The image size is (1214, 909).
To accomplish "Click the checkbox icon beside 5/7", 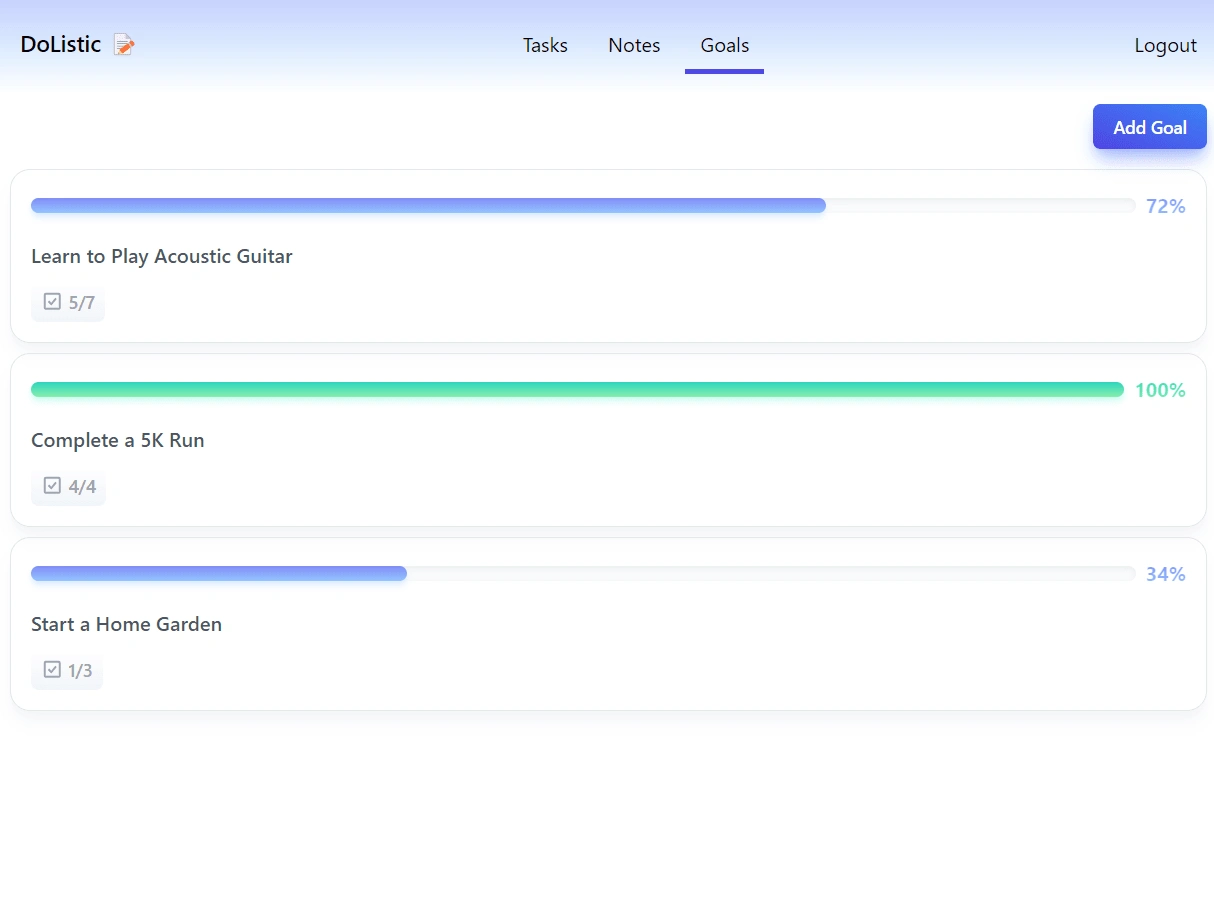I will coord(53,301).
